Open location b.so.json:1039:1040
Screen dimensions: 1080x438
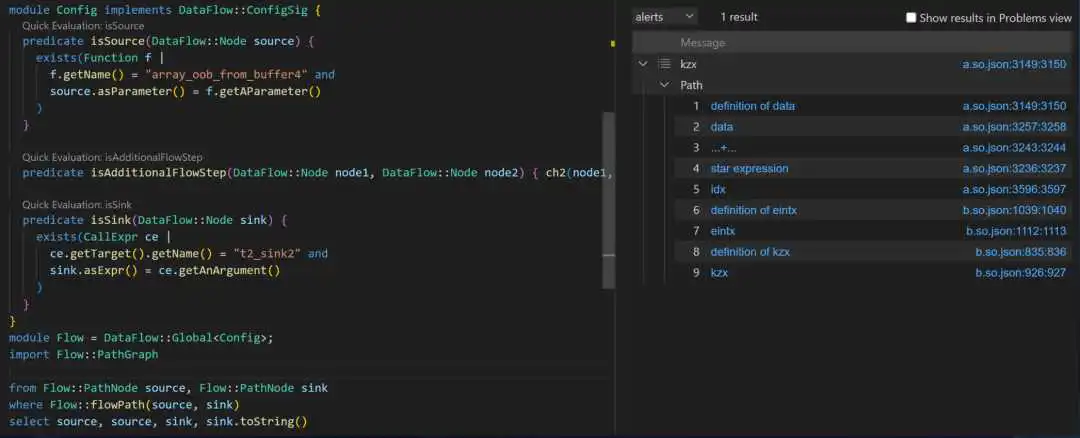[1014, 210]
